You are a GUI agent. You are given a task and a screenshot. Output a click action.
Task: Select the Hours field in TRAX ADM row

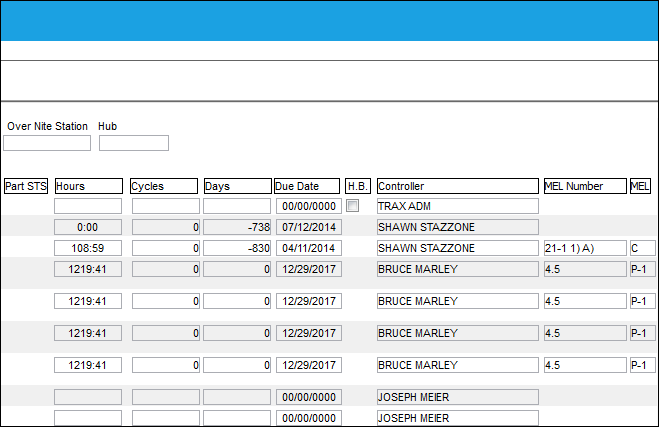88,206
